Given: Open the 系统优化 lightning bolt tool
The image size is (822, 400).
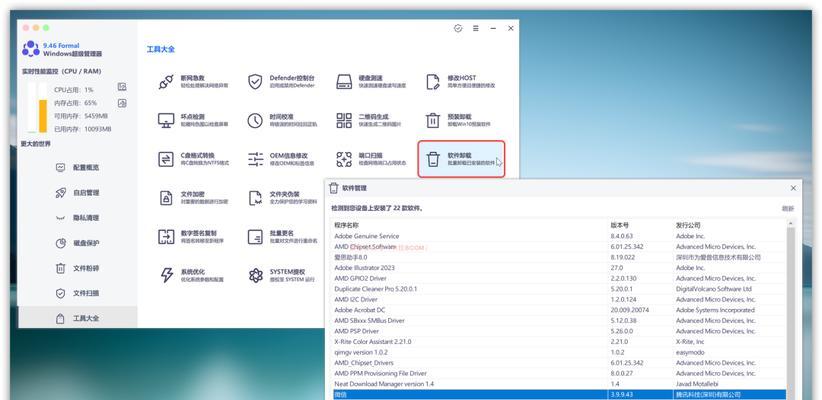Looking at the screenshot, I should tap(193, 276).
